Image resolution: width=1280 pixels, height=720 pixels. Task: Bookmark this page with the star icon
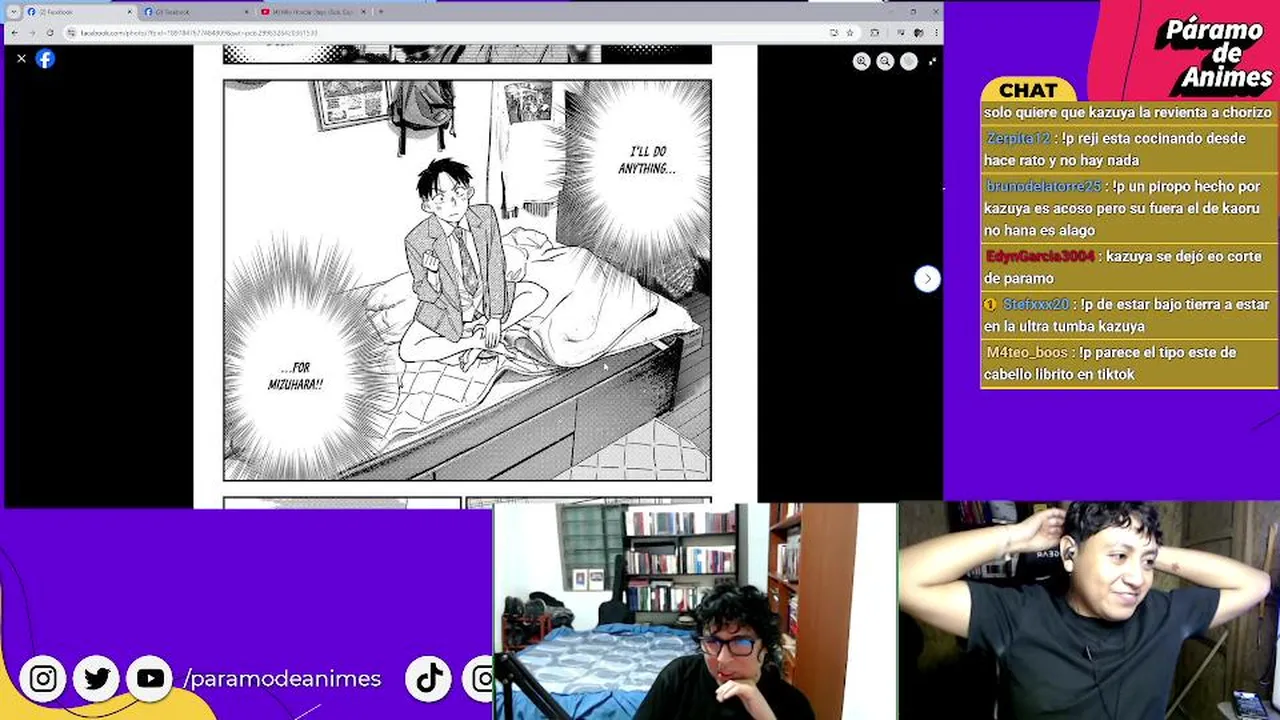coord(850,32)
